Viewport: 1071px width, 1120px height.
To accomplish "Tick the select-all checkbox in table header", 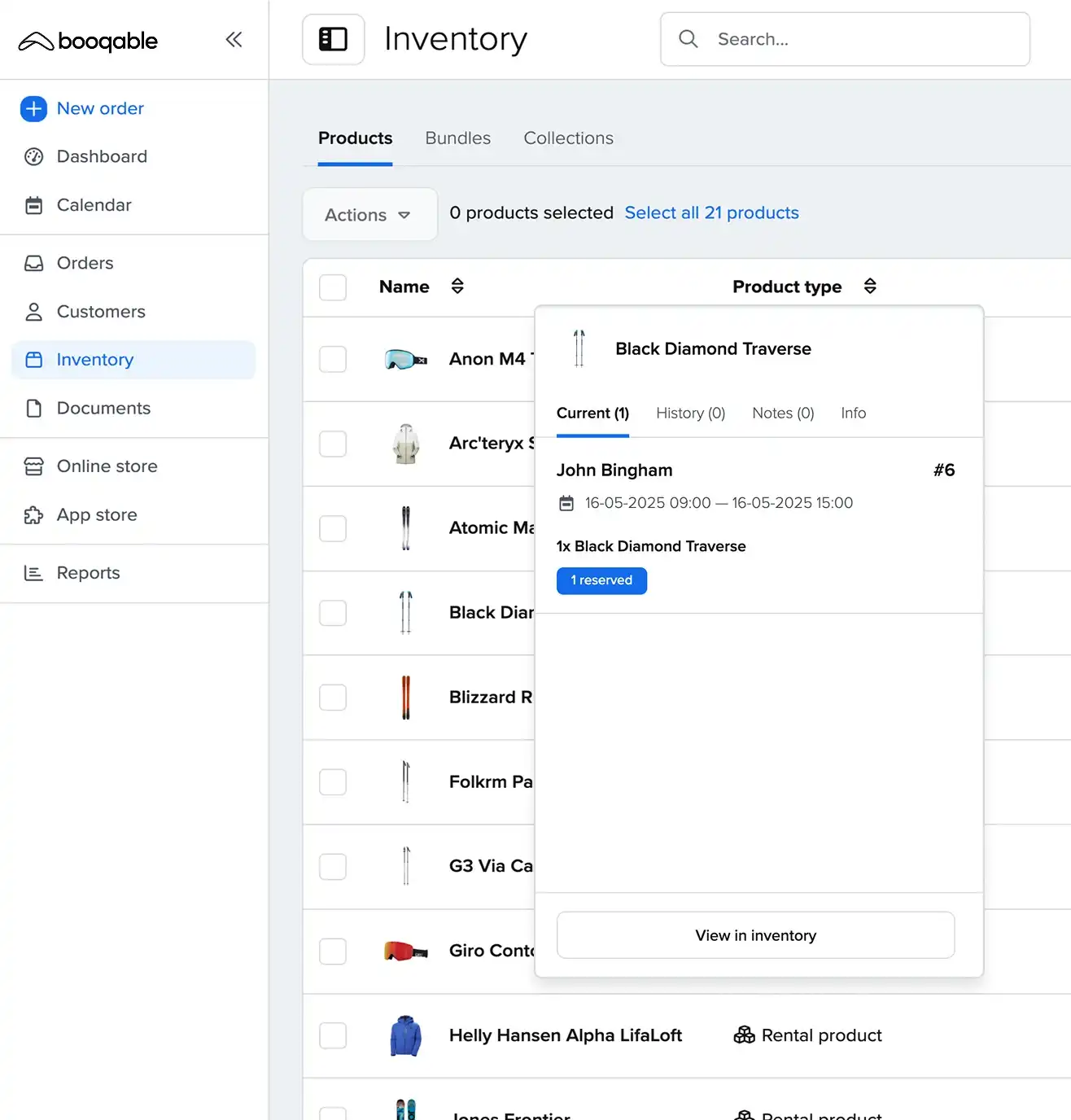I will pos(333,287).
